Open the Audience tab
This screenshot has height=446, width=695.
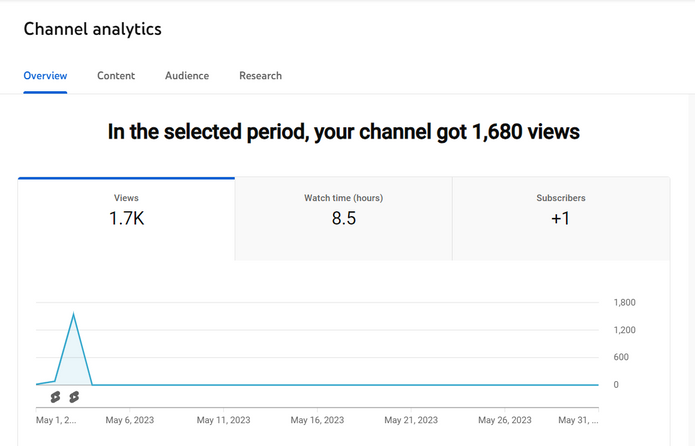(x=187, y=76)
